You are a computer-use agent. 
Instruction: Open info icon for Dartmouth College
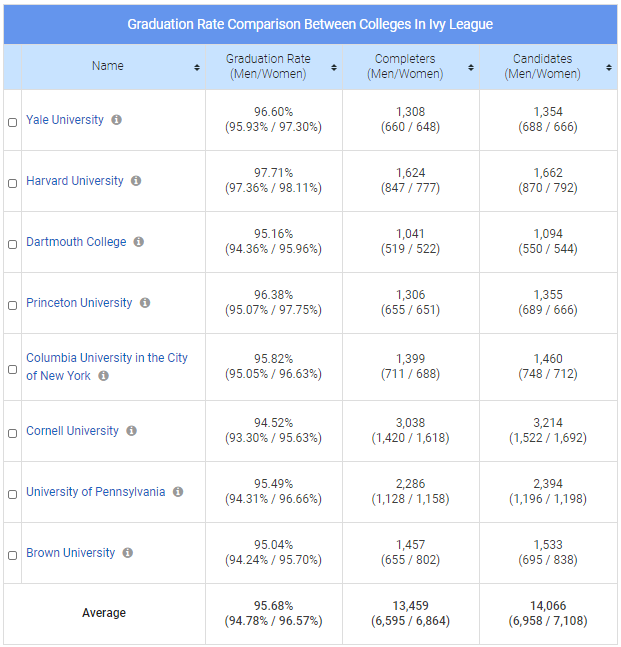[x=139, y=242]
